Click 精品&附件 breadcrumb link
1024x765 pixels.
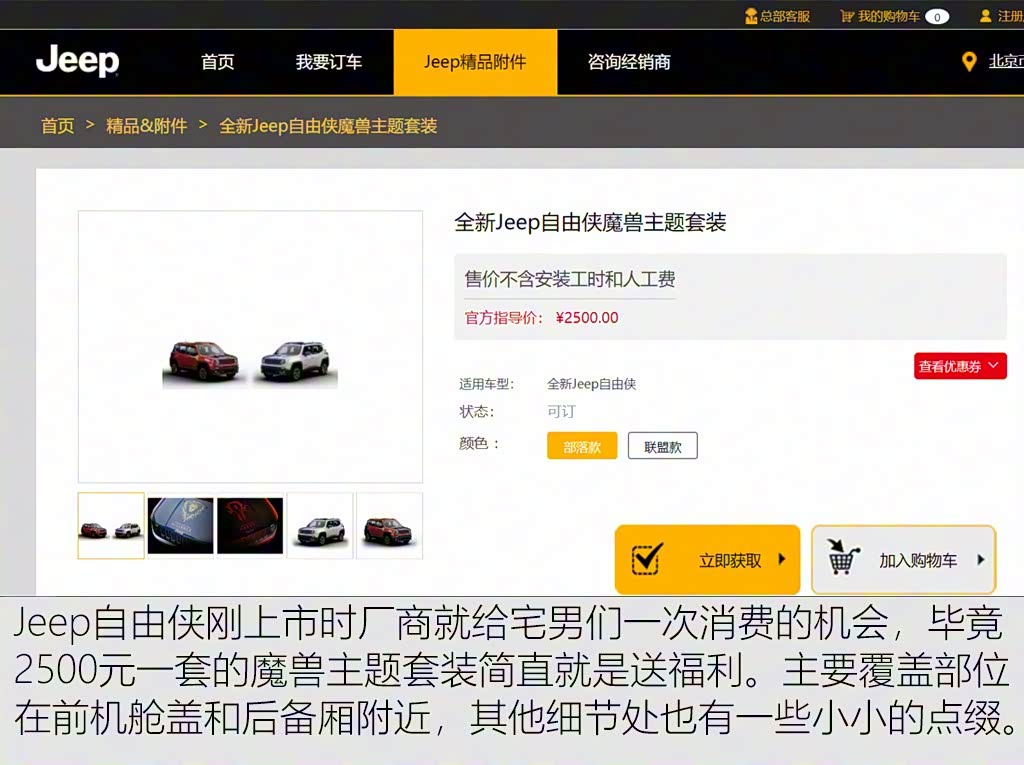tap(146, 126)
